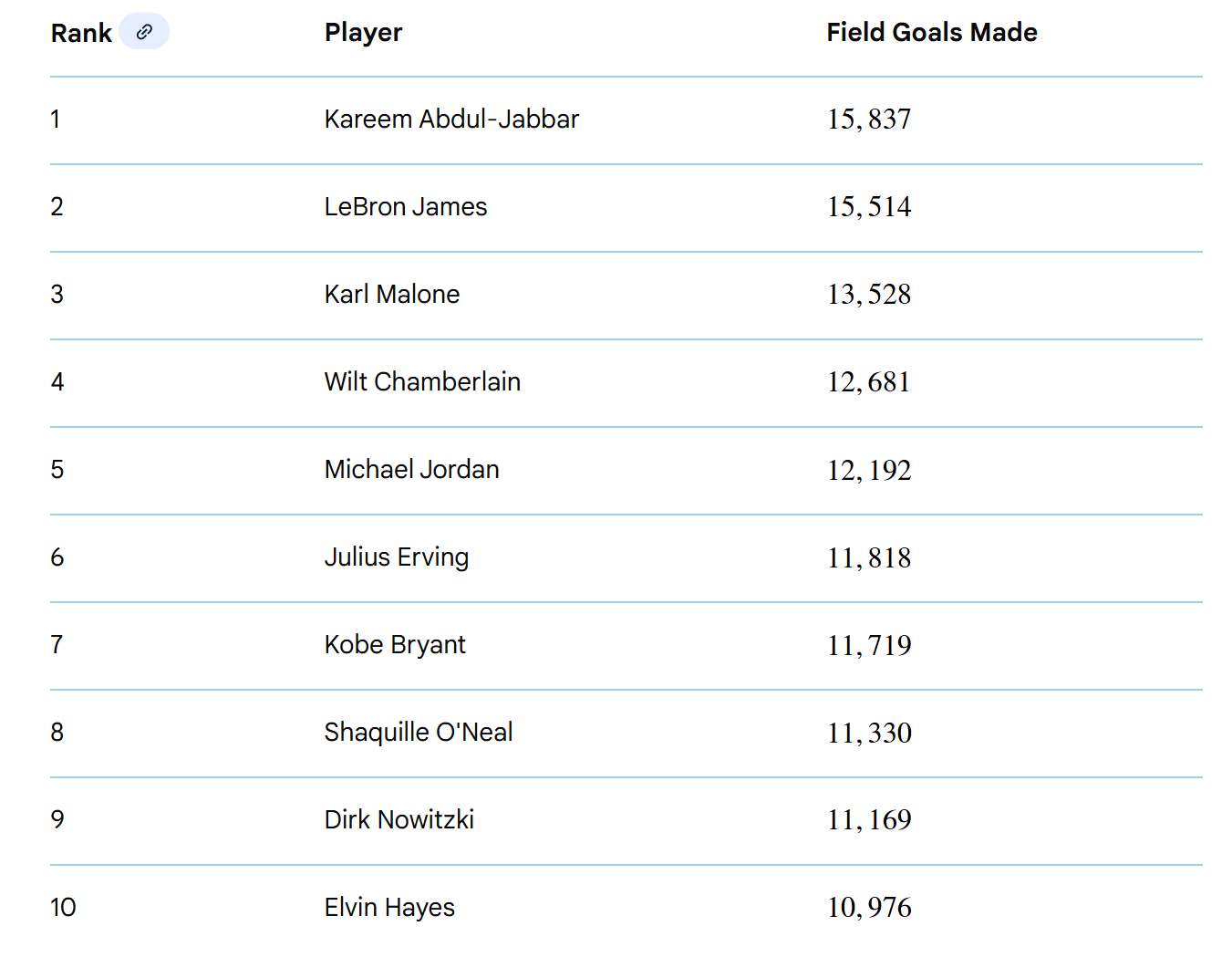
Task: Select Kareem Abdul-Jabbar's name
Action: coord(451,120)
